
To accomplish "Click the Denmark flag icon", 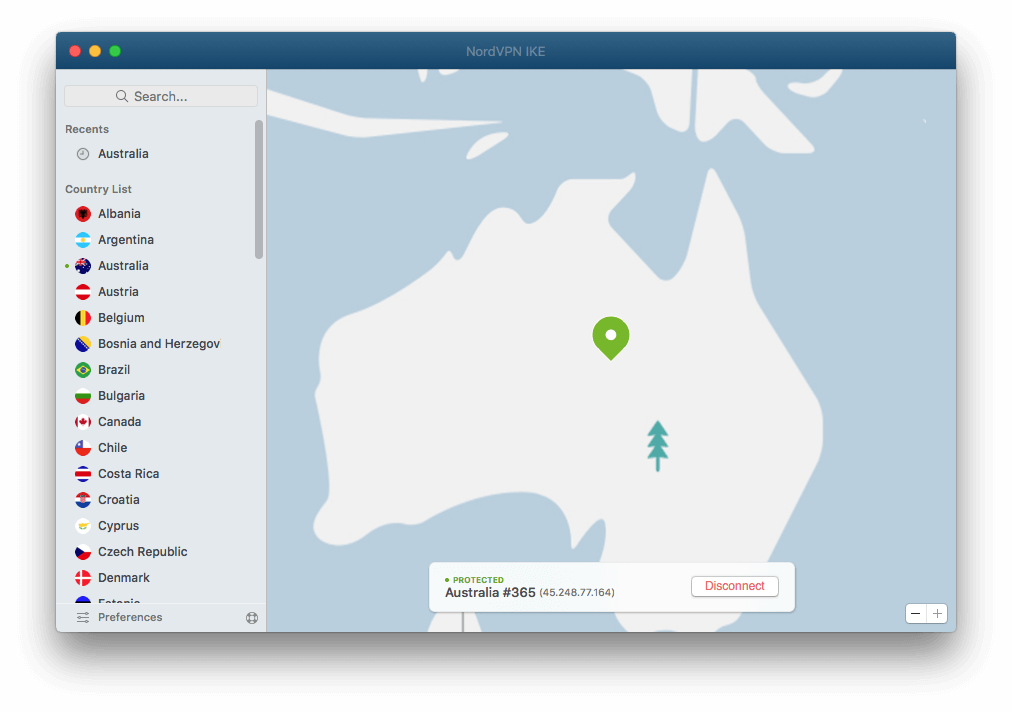I will 83,578.
